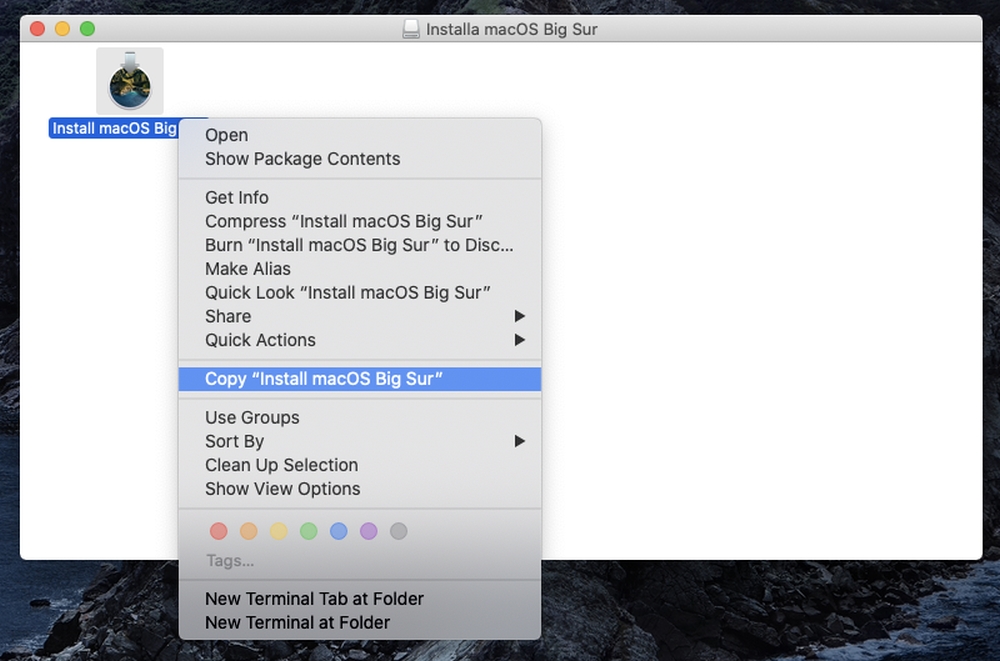Choose Open from the context menu
Viewport: 1000px width, 661px height.
tap(360, 135)
